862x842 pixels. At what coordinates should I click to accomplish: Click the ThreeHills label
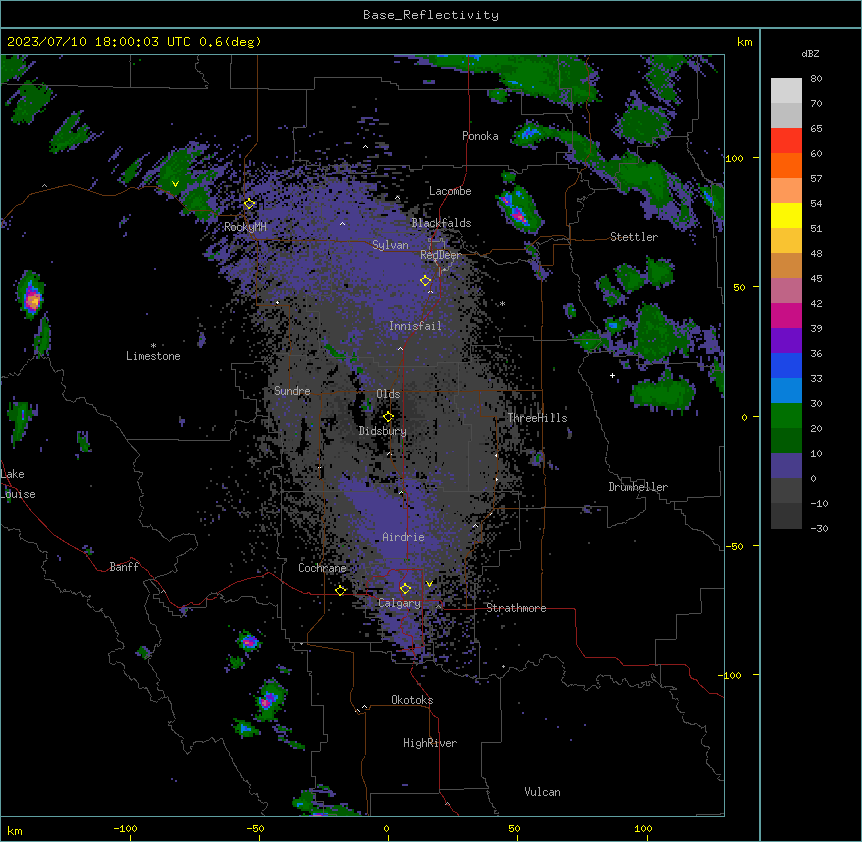pos(537,418)
